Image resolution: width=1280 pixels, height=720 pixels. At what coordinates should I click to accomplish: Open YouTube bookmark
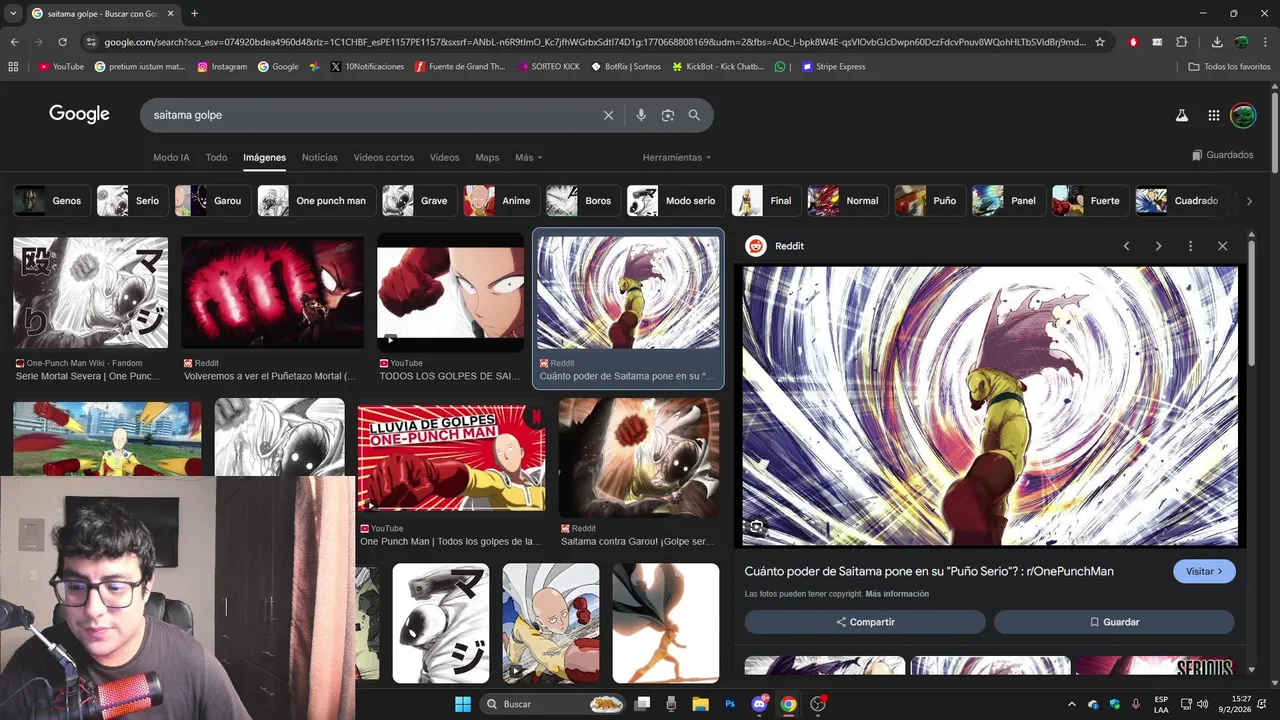tap(61, 67)
